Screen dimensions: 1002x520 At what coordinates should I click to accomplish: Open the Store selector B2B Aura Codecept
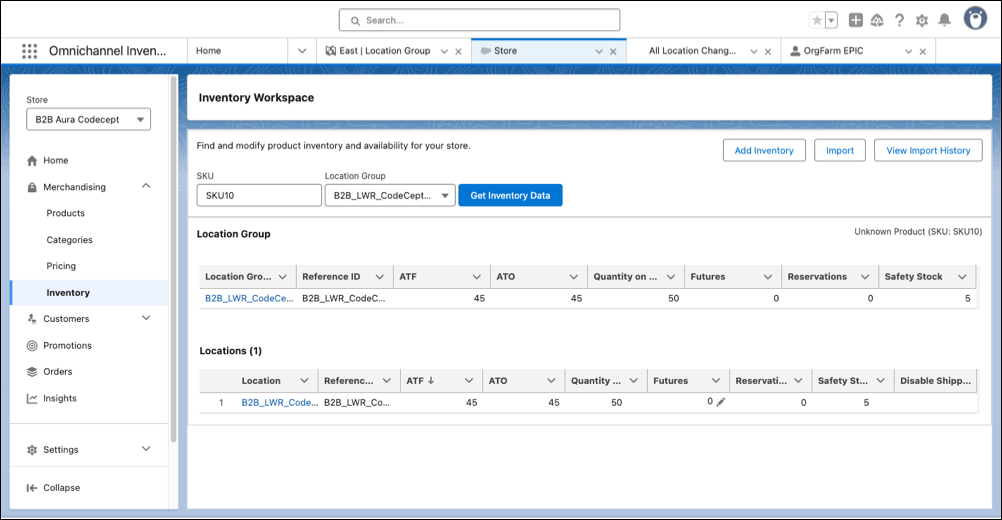(88, 119)
